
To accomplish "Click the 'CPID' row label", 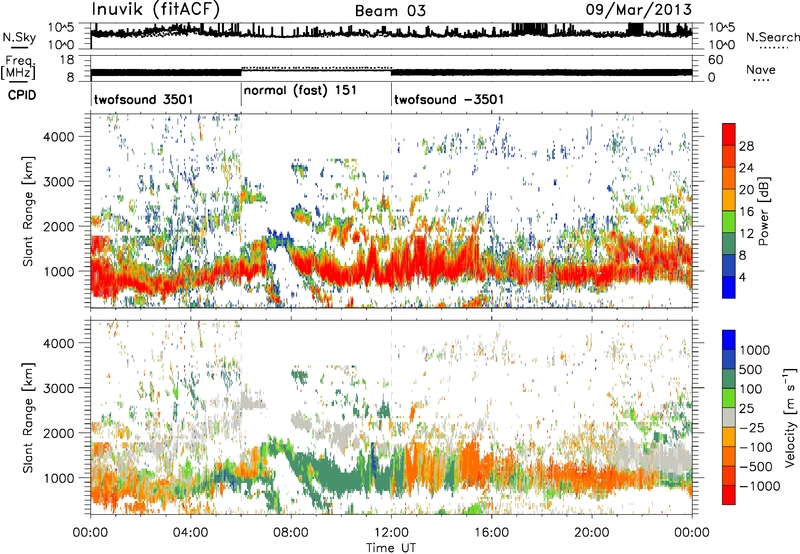I will [22, 95].
